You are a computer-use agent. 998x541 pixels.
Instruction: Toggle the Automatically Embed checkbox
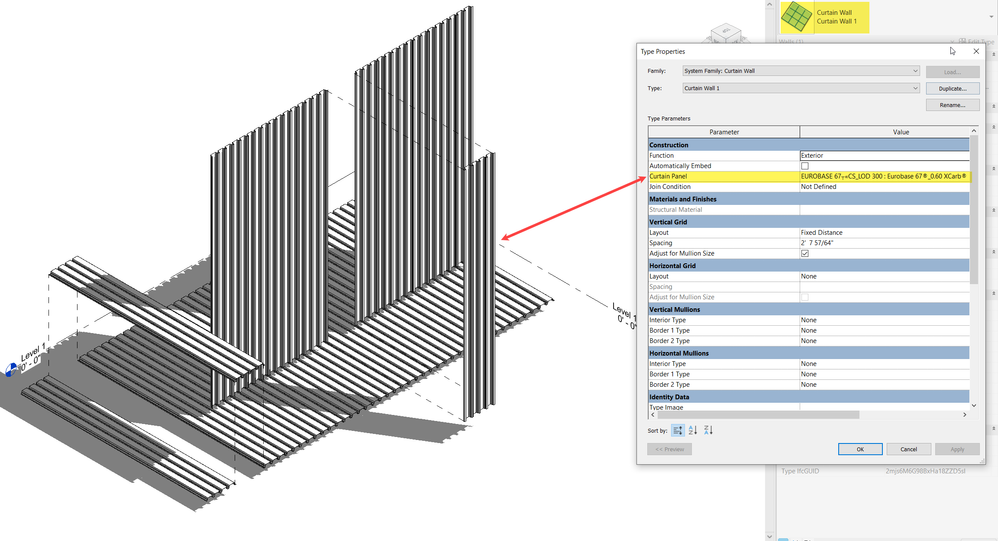805,165
